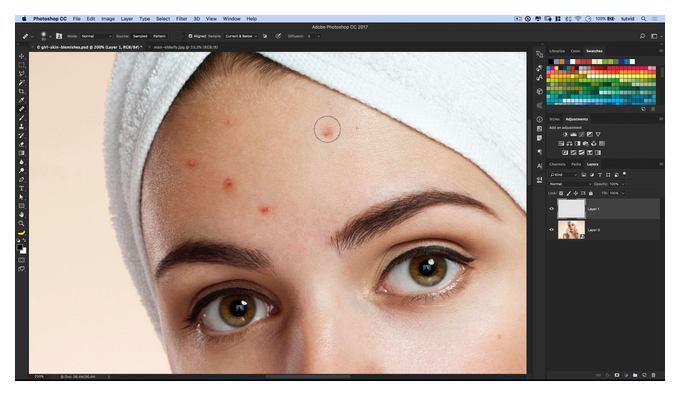This screenshot has width=680, height=396.
Task: Switch to the Channels tab
Action: click(557, 164)
